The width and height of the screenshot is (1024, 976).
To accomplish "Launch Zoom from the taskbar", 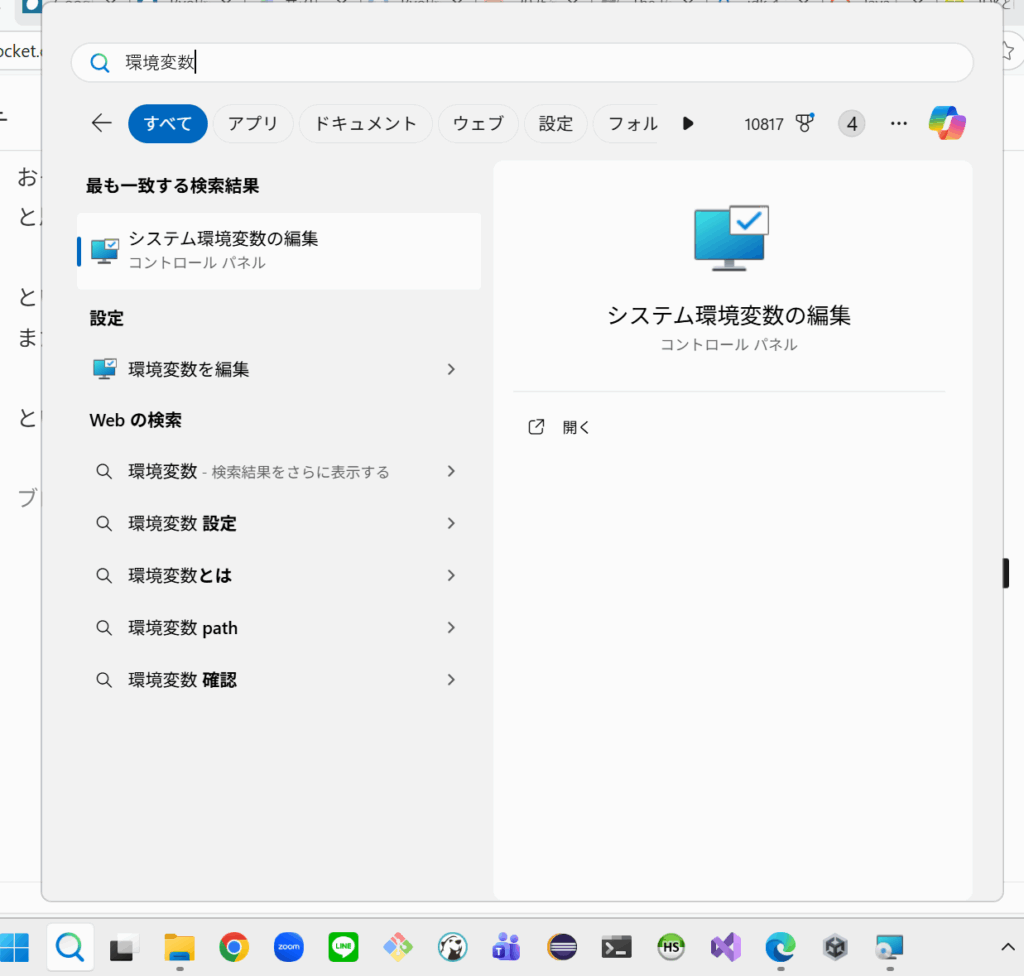I will pos(289,946).
